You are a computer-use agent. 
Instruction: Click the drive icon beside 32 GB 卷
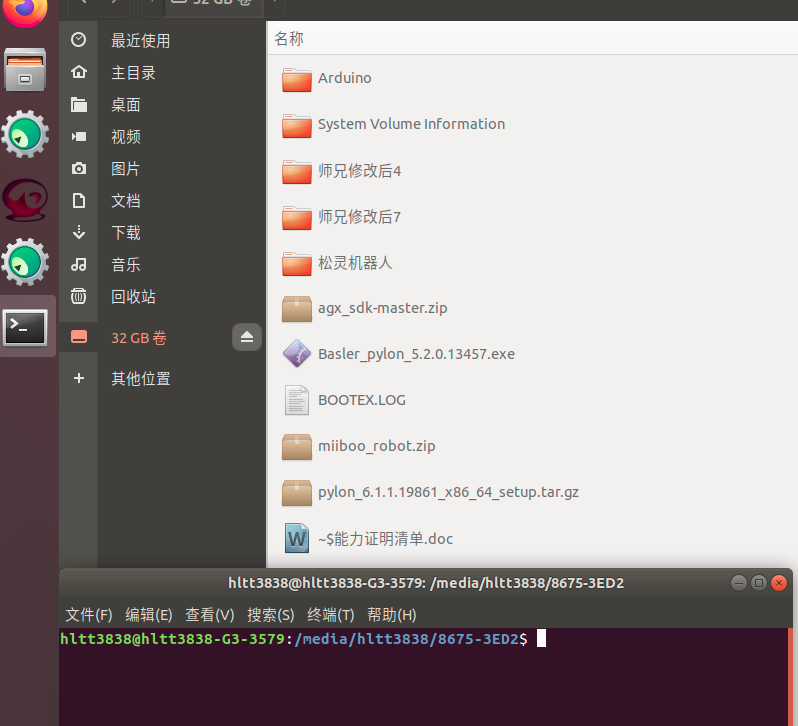[78, 337]
